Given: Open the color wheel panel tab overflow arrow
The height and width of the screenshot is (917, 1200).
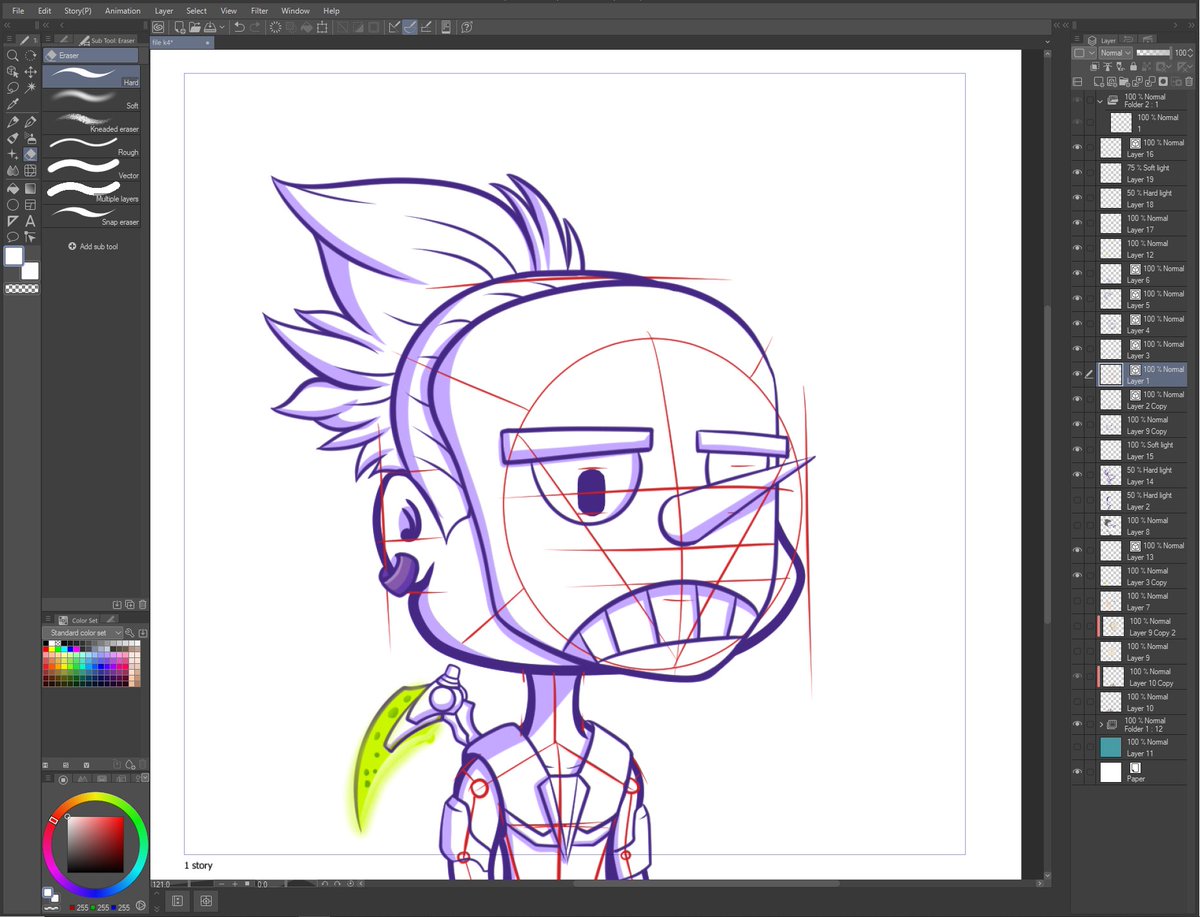Looking at the screenshot, I should tap(144, 777).
